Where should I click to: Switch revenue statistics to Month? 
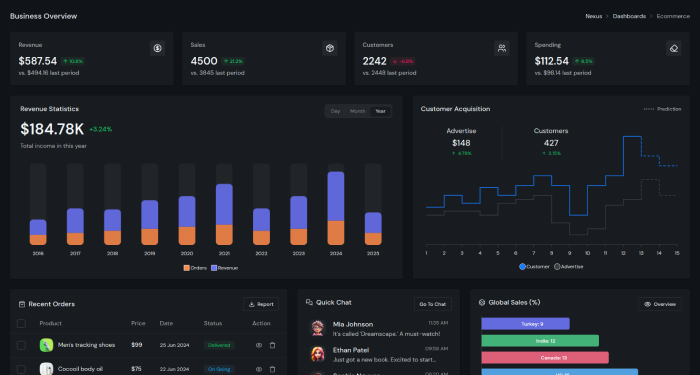tap(357, 111)
